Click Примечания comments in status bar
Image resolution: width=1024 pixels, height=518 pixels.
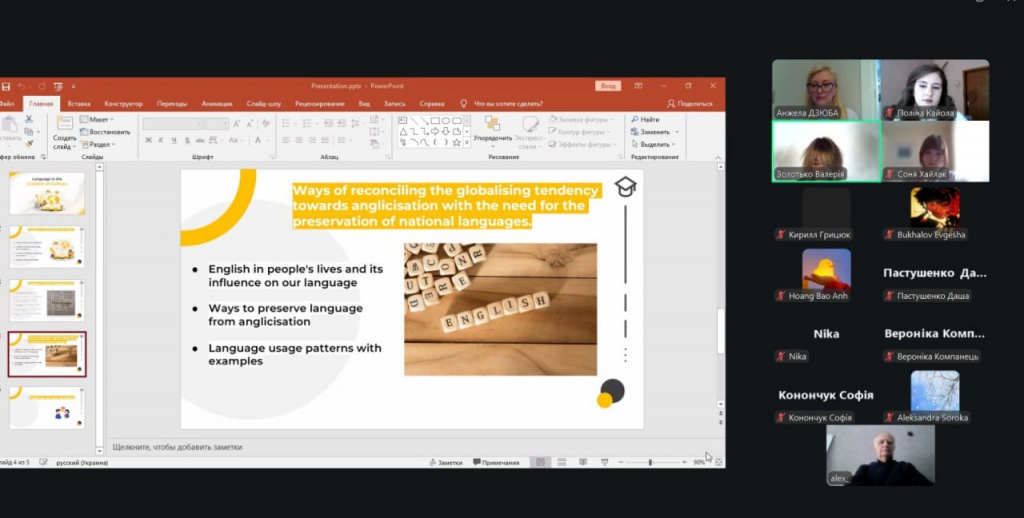tap(496, 462)
